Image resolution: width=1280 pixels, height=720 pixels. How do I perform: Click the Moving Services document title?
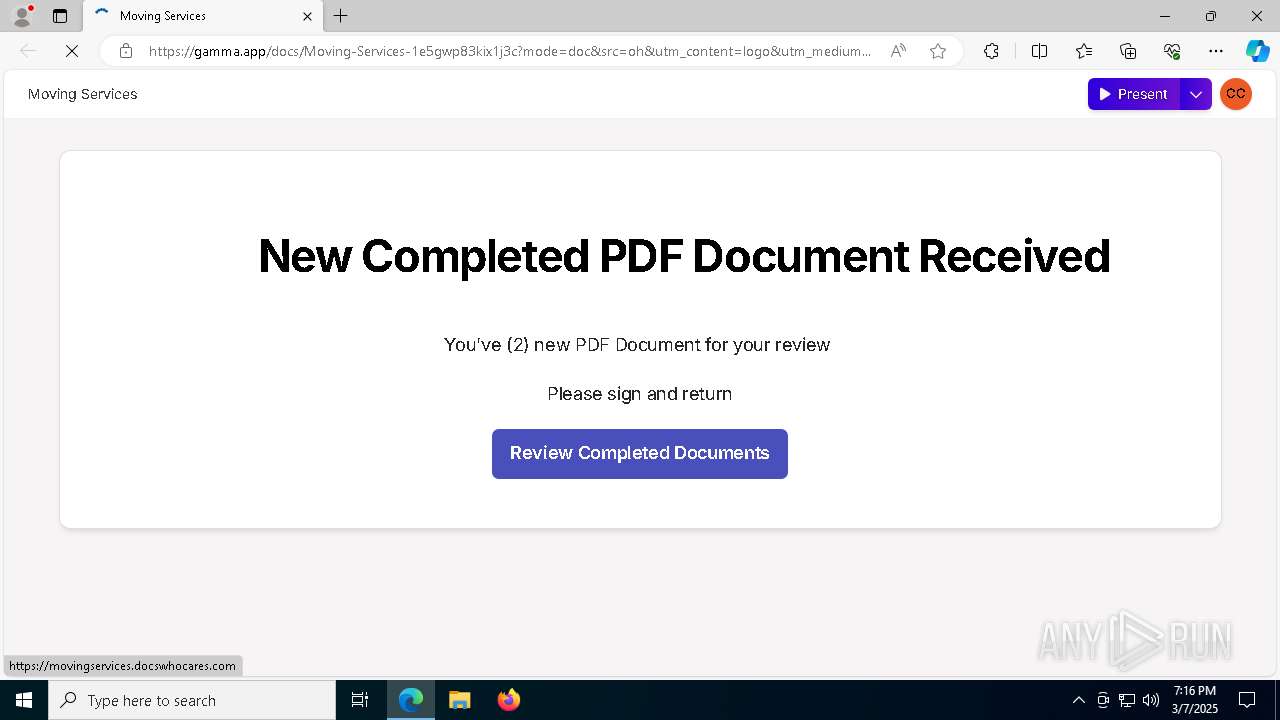[83, 94]
